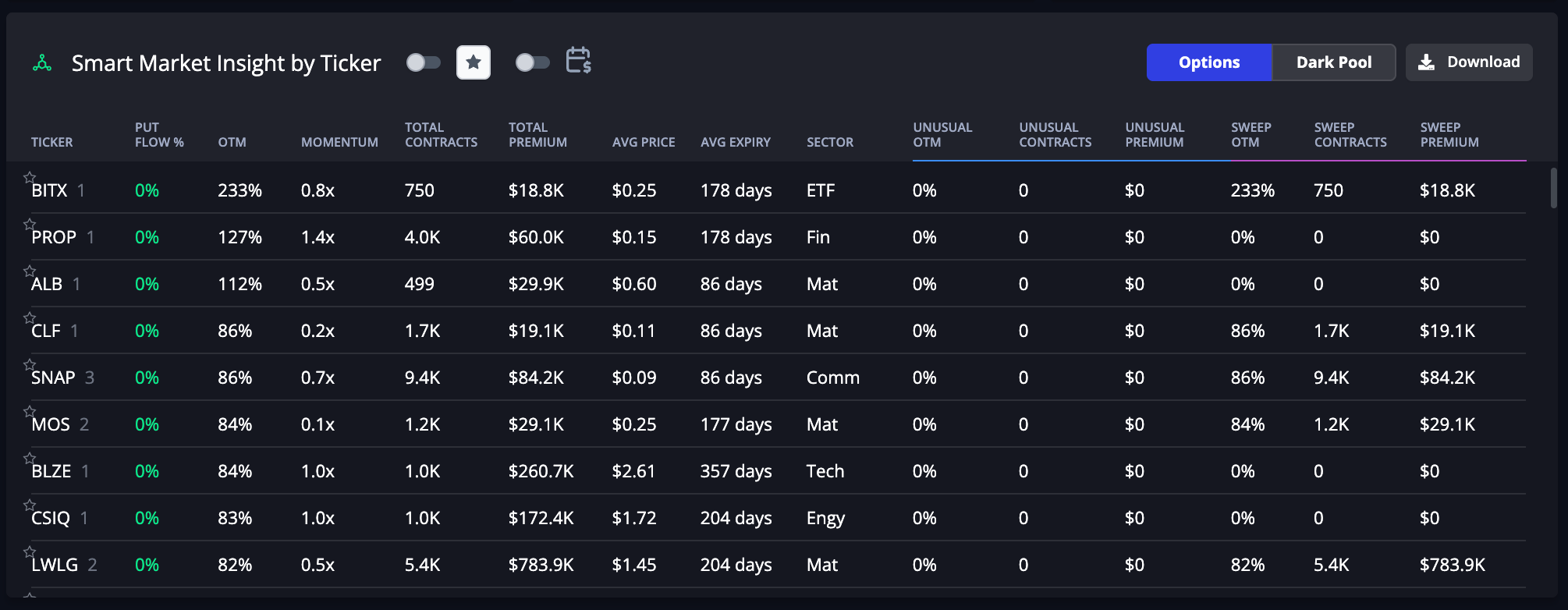Click the $783.9K sweep premium cell
The width and height of the screenshot is (1568, 610).
coord(1453,565)
